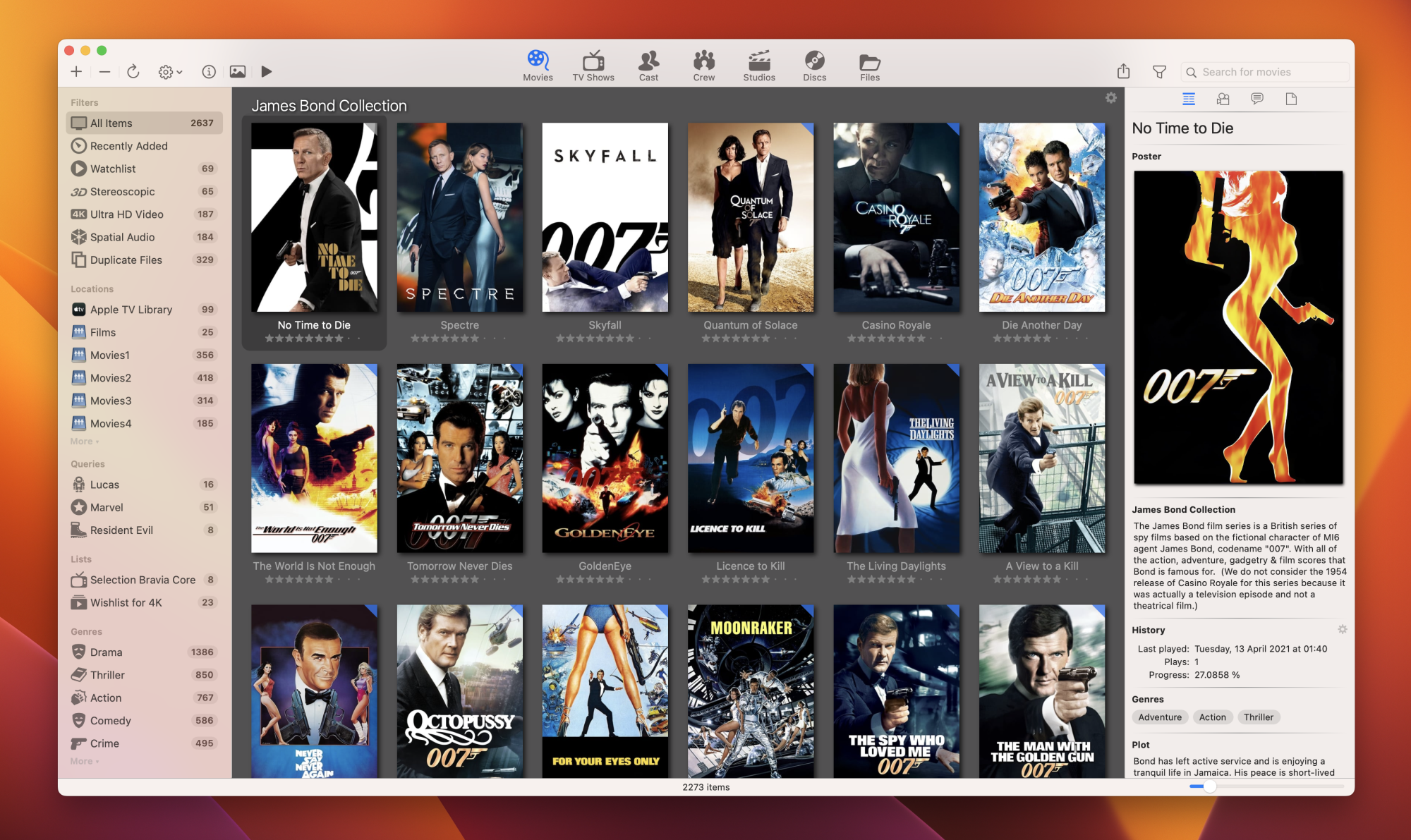Open the gear actions dropdown in toolbar
1411x840 pixels.
pyautogui.click(x=169, y=71)
